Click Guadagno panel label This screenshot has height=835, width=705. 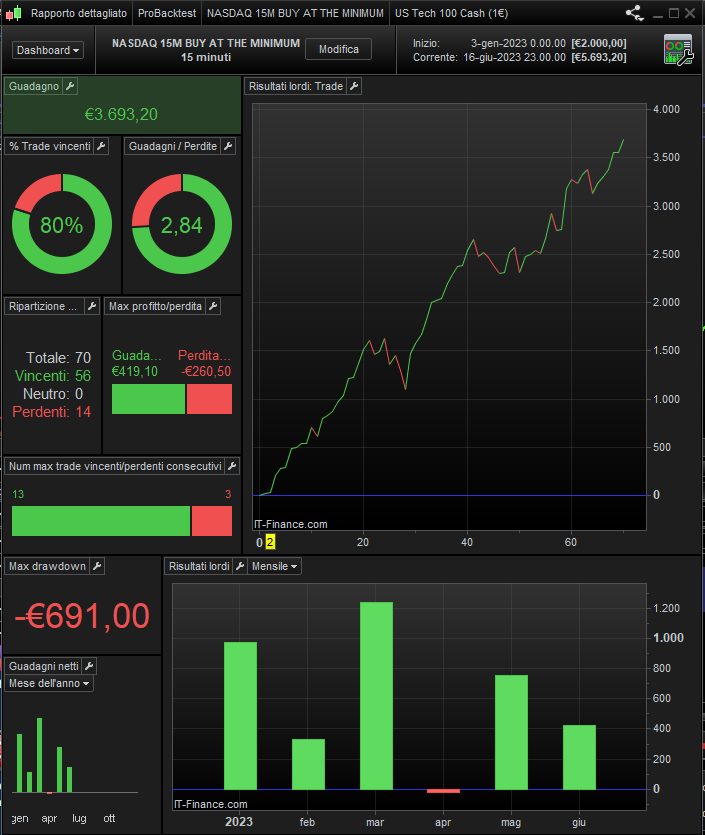click(x=34, y=86)
